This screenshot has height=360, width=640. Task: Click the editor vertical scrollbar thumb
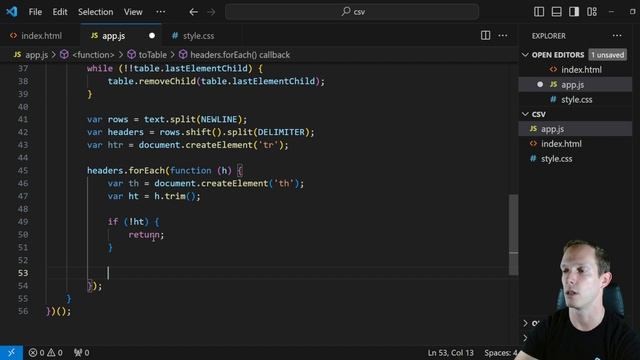tap(513, 235)
